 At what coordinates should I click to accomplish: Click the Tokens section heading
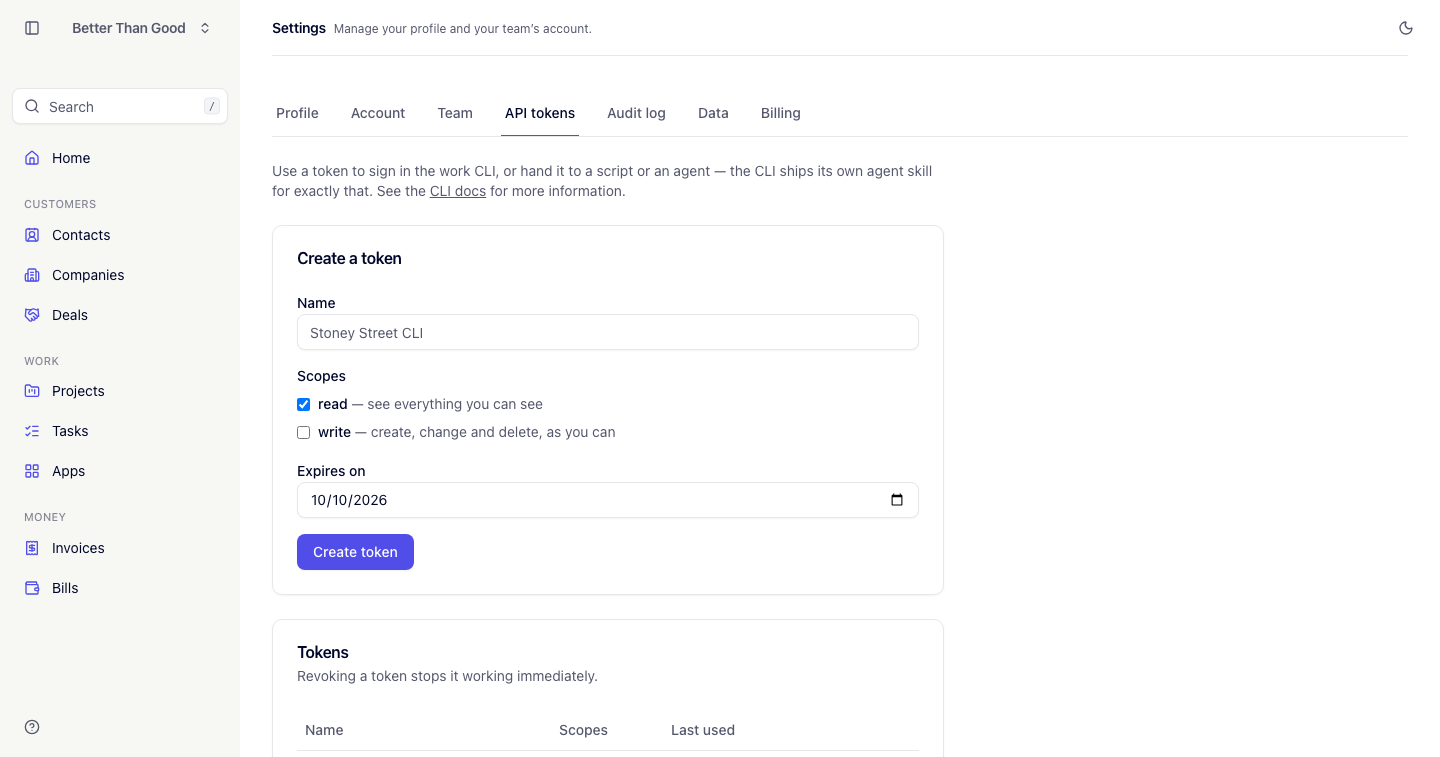point(323,652)
